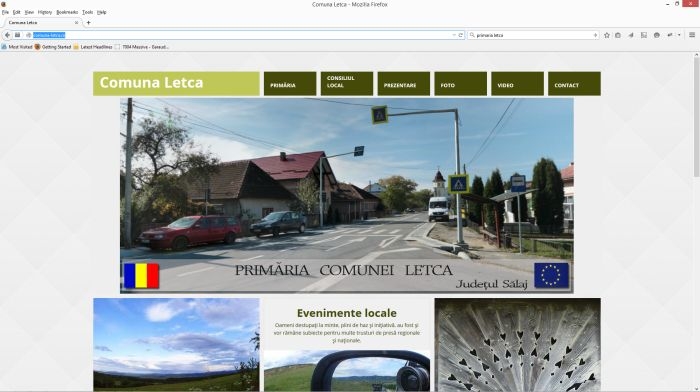The image size is (700, 392).
Task: Open the PRIMĂRIA navigation button
Action: [290, 83]
